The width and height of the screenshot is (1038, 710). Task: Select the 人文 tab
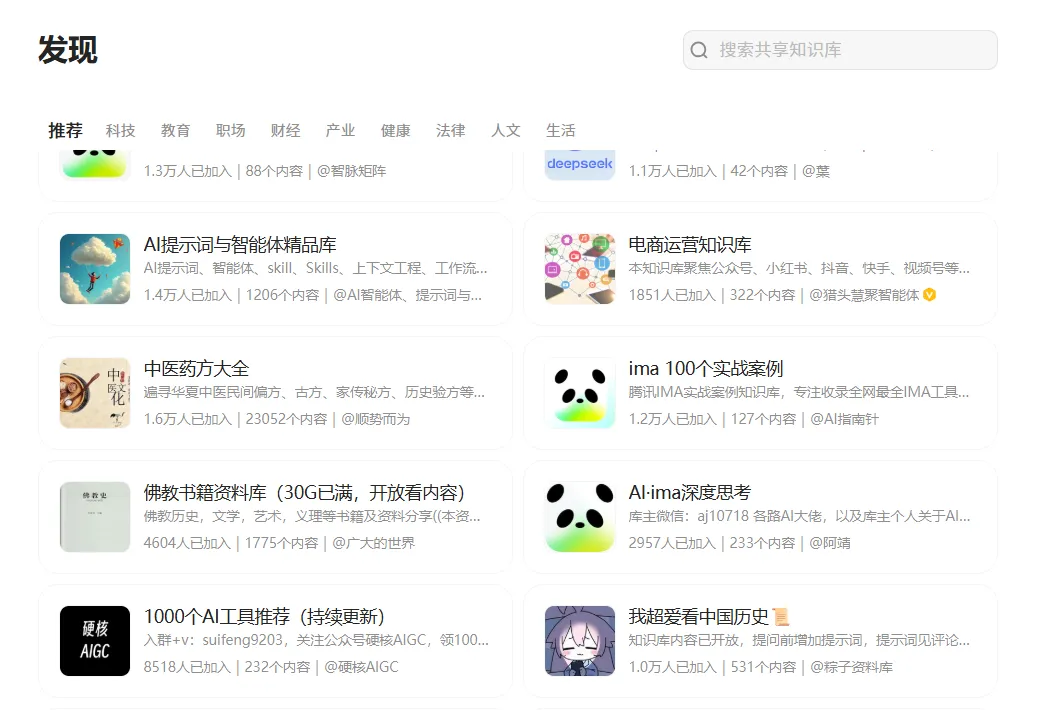tap(506, 130)
